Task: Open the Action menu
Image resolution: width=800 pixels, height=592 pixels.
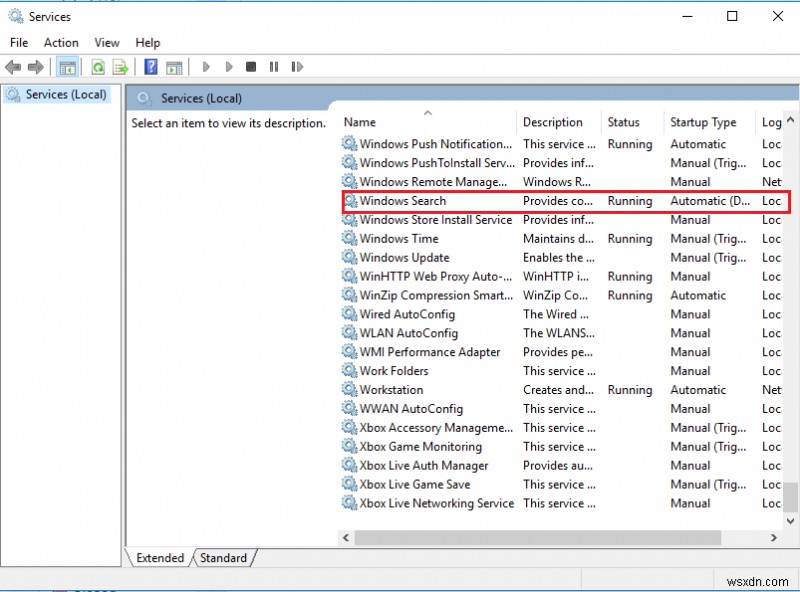Action: (61, 42)
